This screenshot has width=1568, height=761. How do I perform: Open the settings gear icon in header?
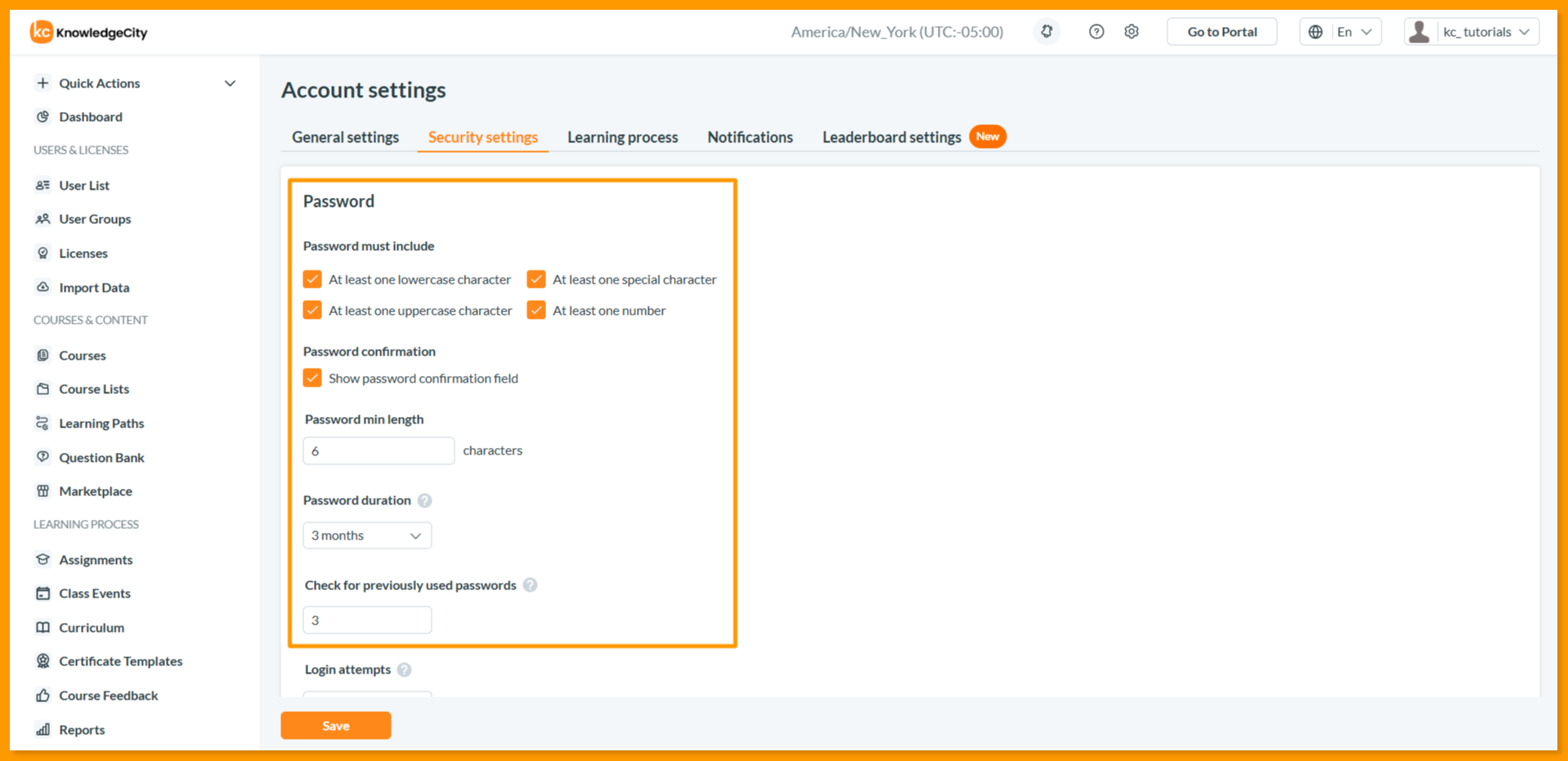click(1131, 32)
